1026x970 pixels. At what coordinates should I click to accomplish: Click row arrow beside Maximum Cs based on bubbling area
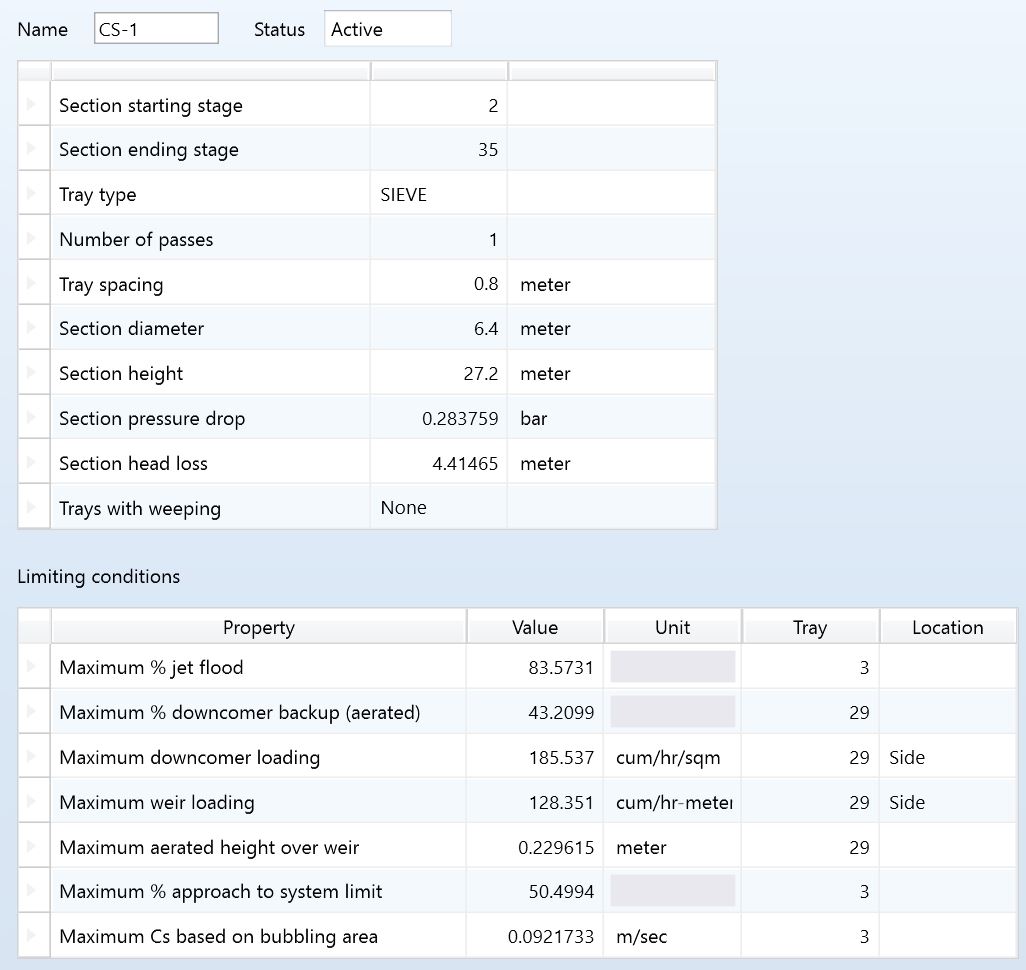(33, 936)
